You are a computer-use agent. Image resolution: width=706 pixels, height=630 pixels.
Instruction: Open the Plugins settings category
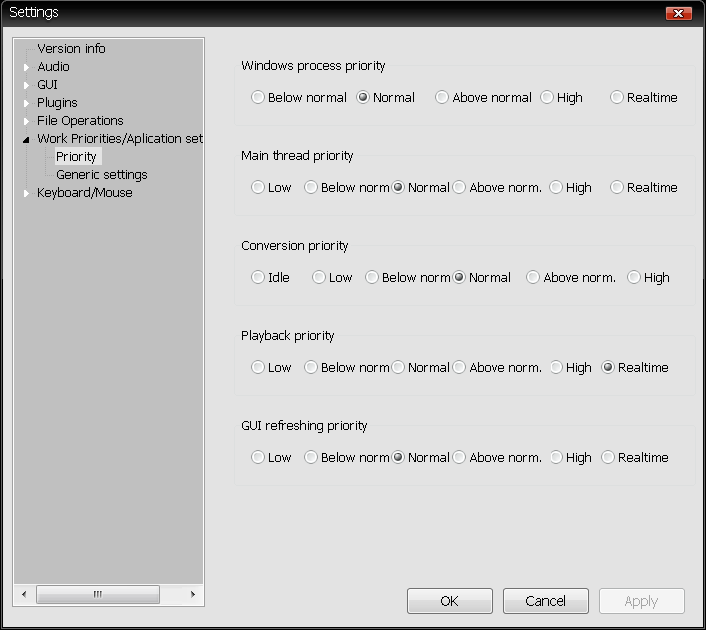pos(57,103)
